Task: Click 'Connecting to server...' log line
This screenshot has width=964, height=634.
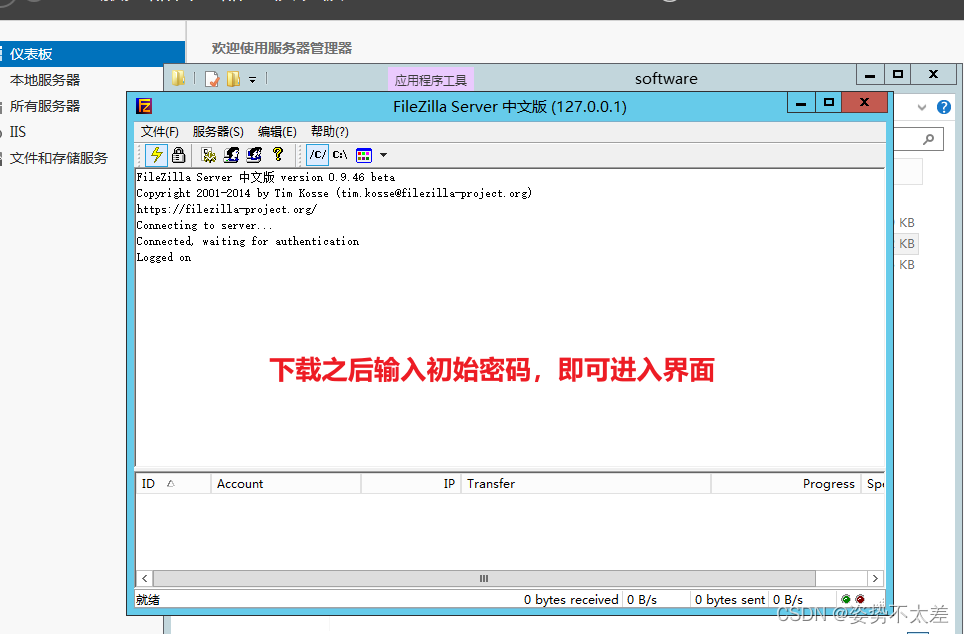Action: [204, 226]
